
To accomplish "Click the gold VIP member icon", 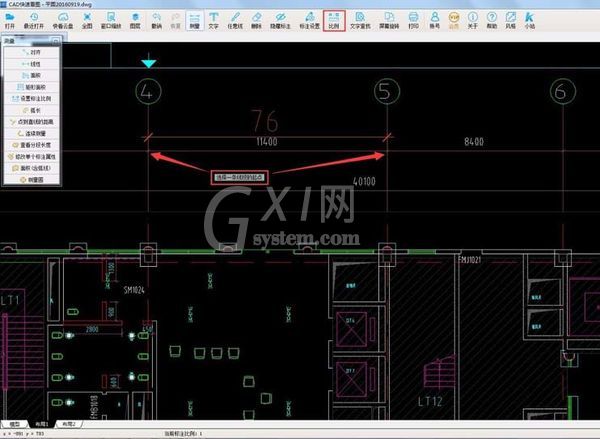I will pyautogui.click(x=454, y=20).
